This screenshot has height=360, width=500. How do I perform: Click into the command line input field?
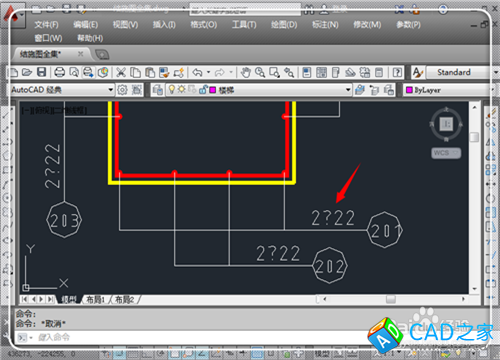click(200, 337)
